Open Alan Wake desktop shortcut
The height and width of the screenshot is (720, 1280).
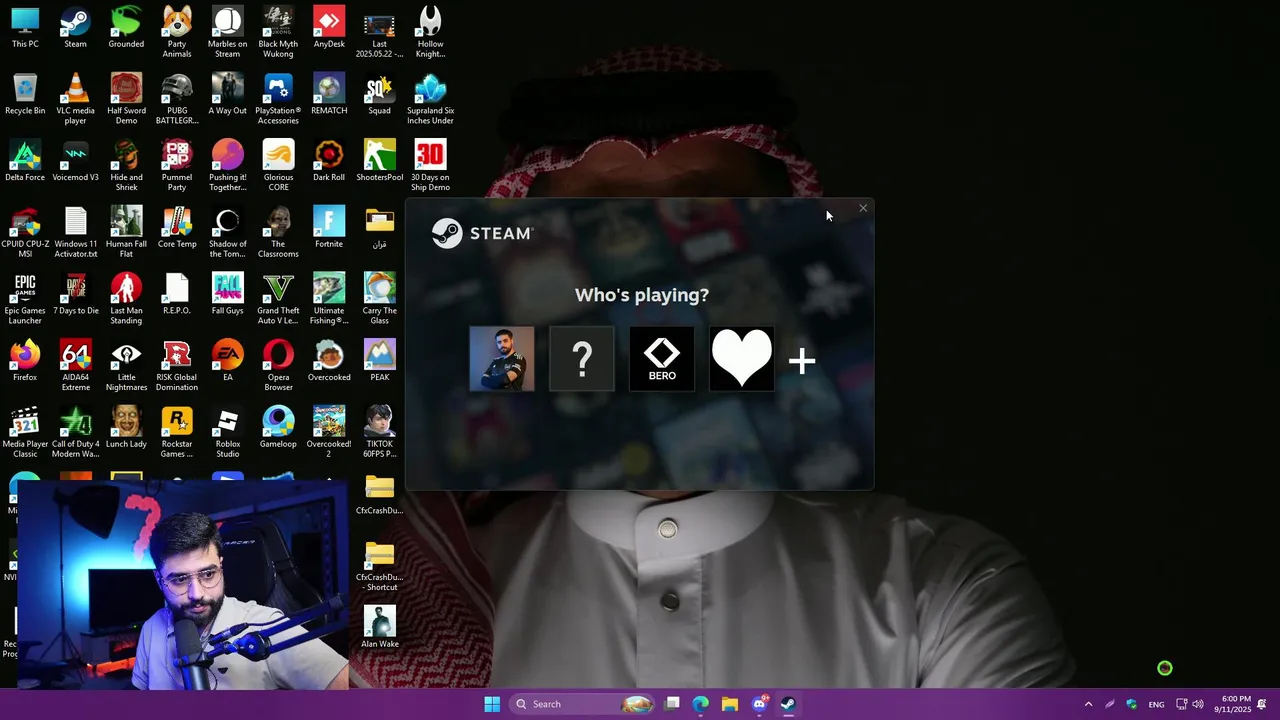[379, 628]
